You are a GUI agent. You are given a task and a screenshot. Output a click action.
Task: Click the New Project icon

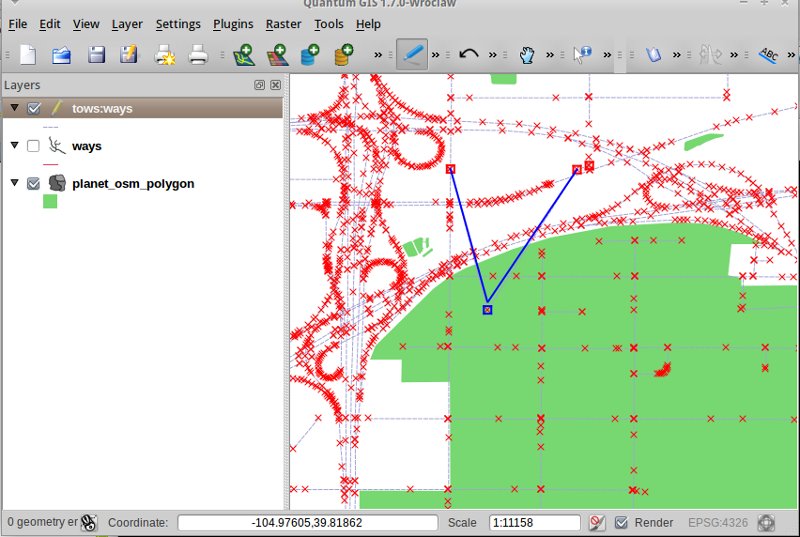click(28, 55)
